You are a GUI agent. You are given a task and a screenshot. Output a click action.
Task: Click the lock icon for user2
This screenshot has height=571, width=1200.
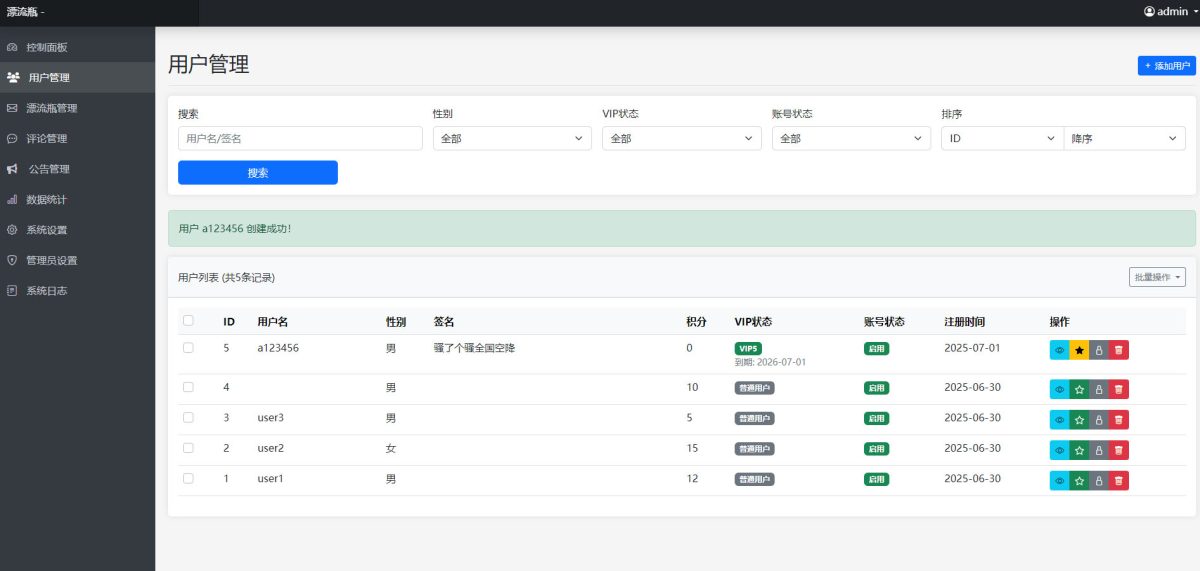coord(1099,450)
